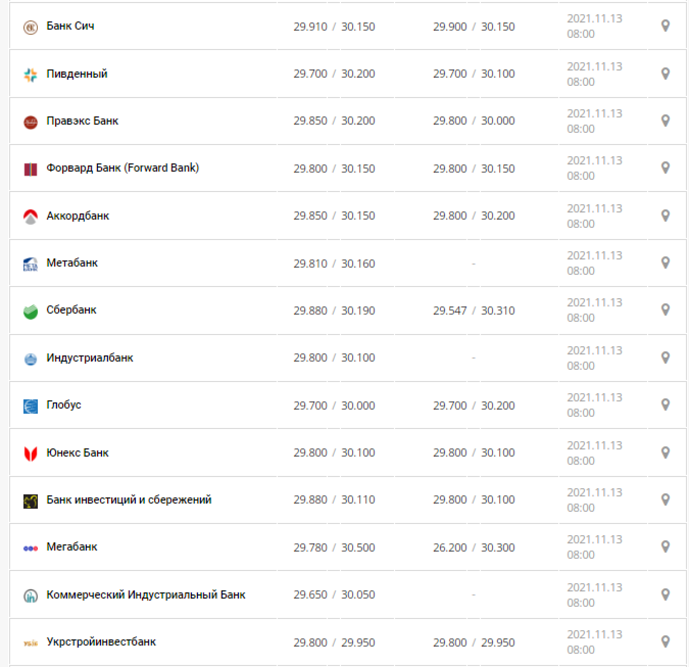Open the Метабанк bank link

72,263
